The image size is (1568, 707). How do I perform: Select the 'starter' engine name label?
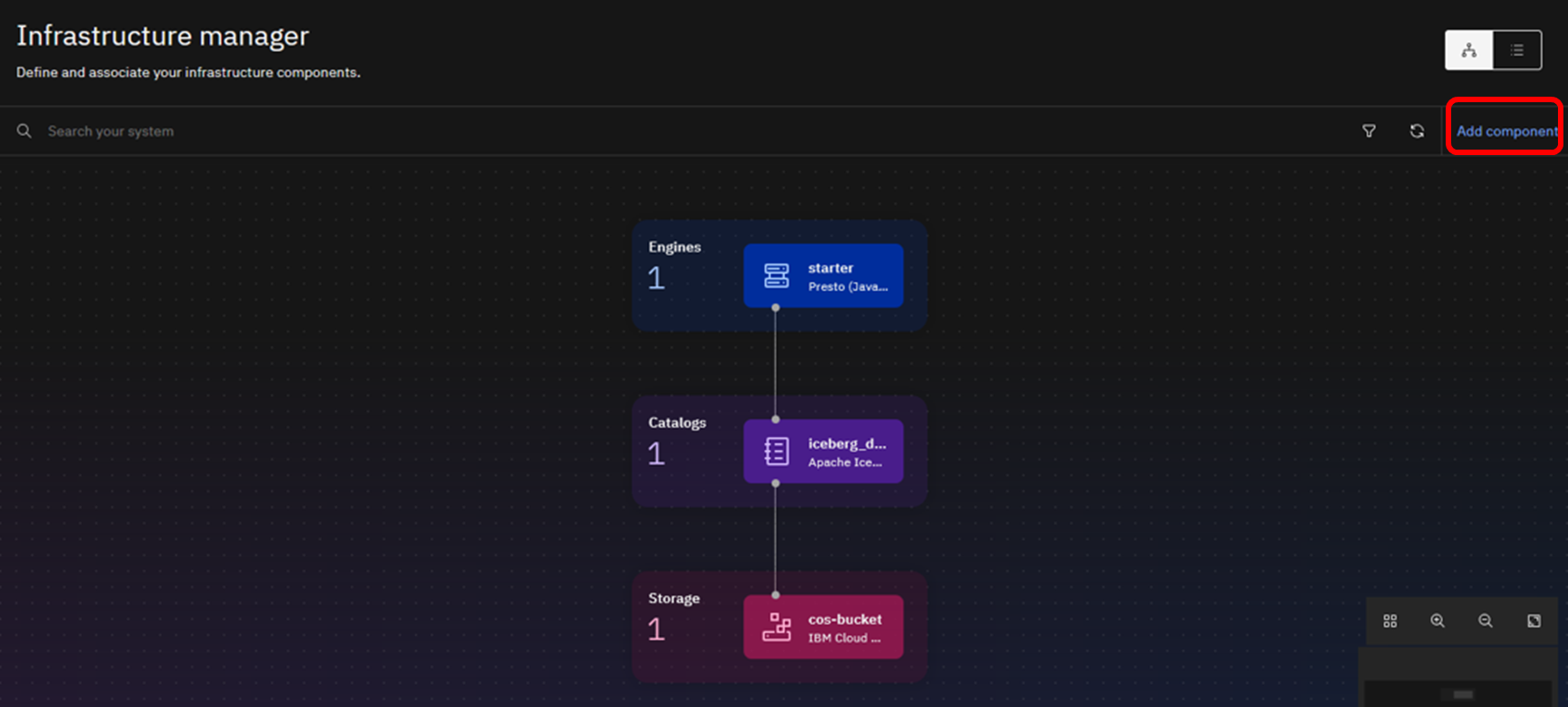[x=831, y=268]
